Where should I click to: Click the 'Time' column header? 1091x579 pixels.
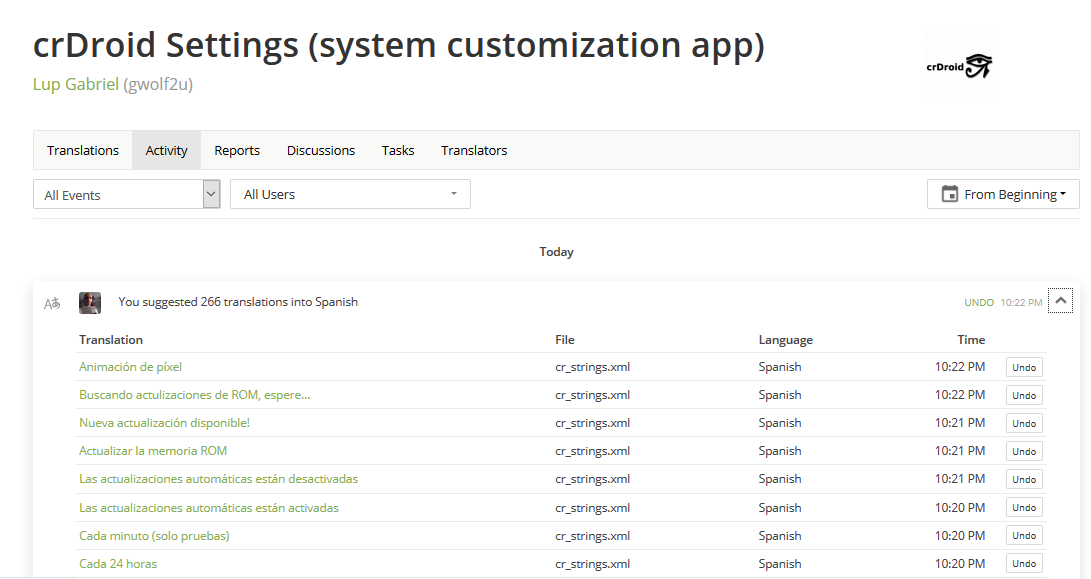[x=971, y=340]
